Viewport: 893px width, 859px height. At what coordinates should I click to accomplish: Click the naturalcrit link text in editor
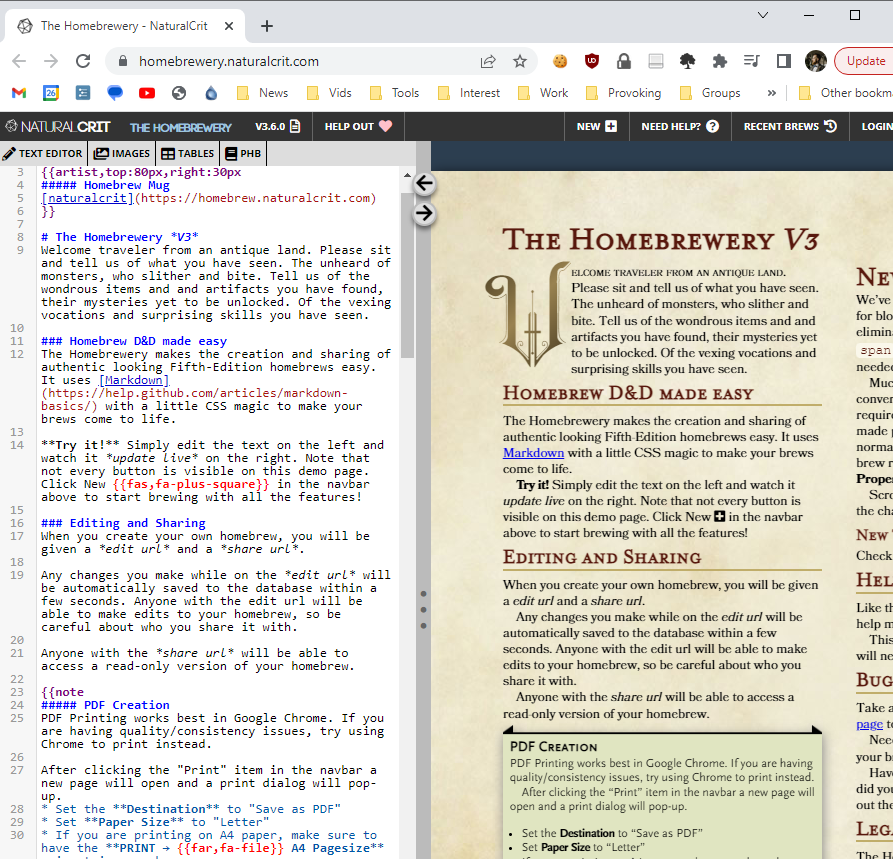[x=87, y=198]
